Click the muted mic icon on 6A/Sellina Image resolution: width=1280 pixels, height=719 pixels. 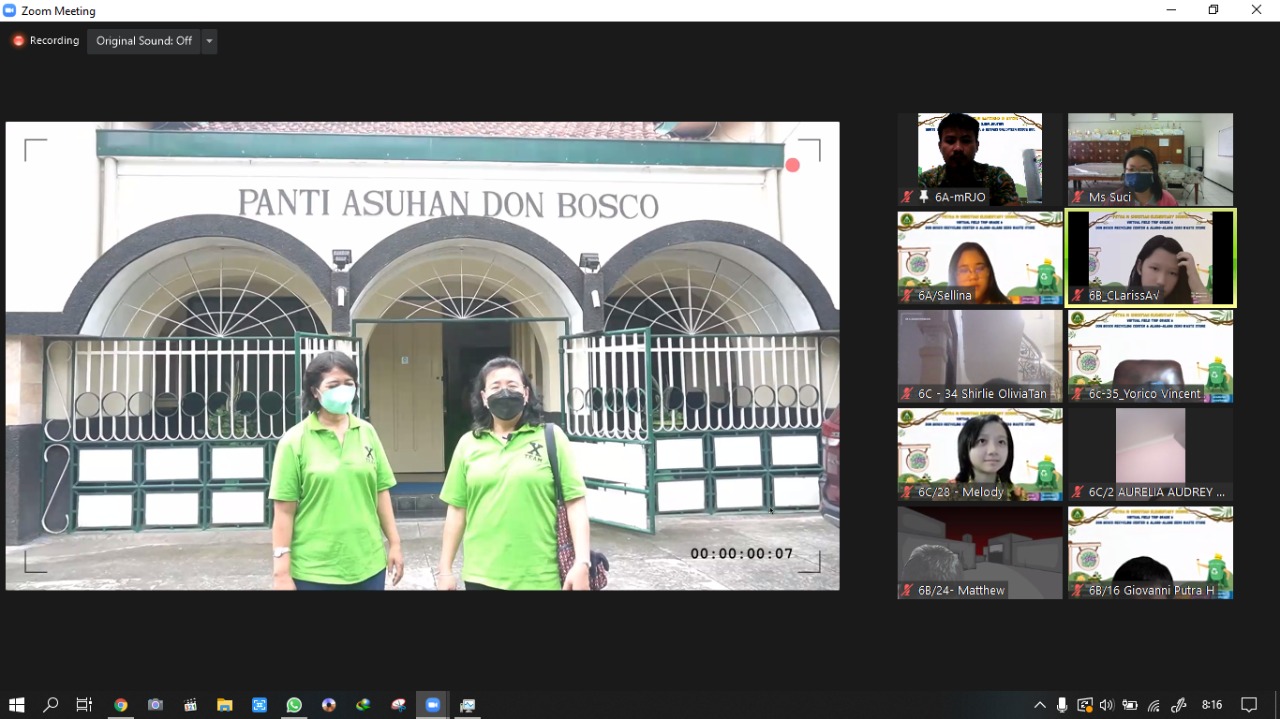(907, 295)
